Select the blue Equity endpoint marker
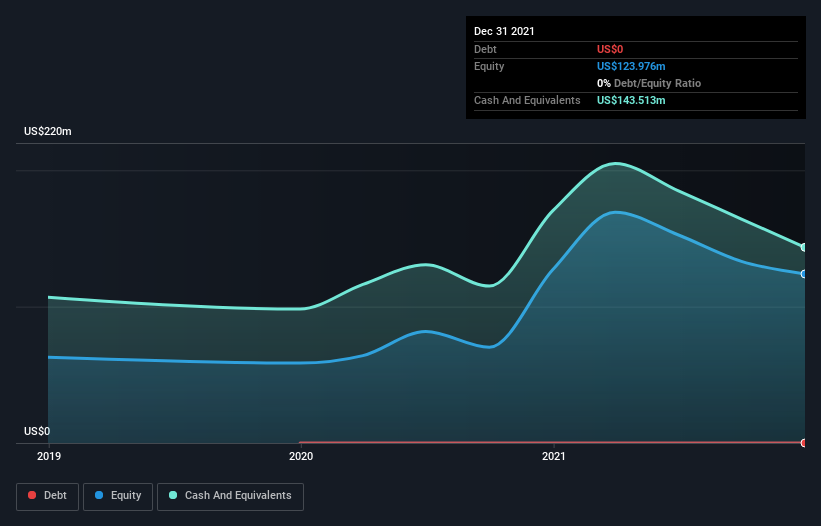This screenshot has height=526, width=821. (x=804, y=274)
